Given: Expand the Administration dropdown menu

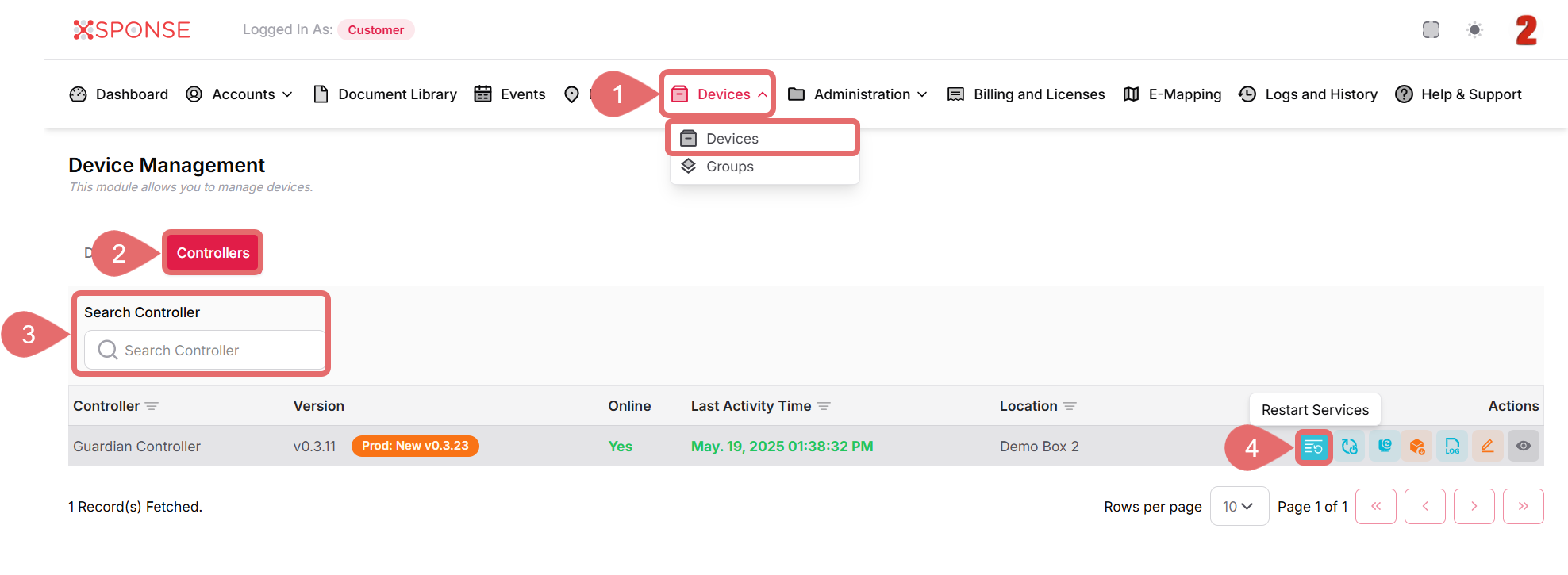Looking at the screenshot, I should coord(858,94).
